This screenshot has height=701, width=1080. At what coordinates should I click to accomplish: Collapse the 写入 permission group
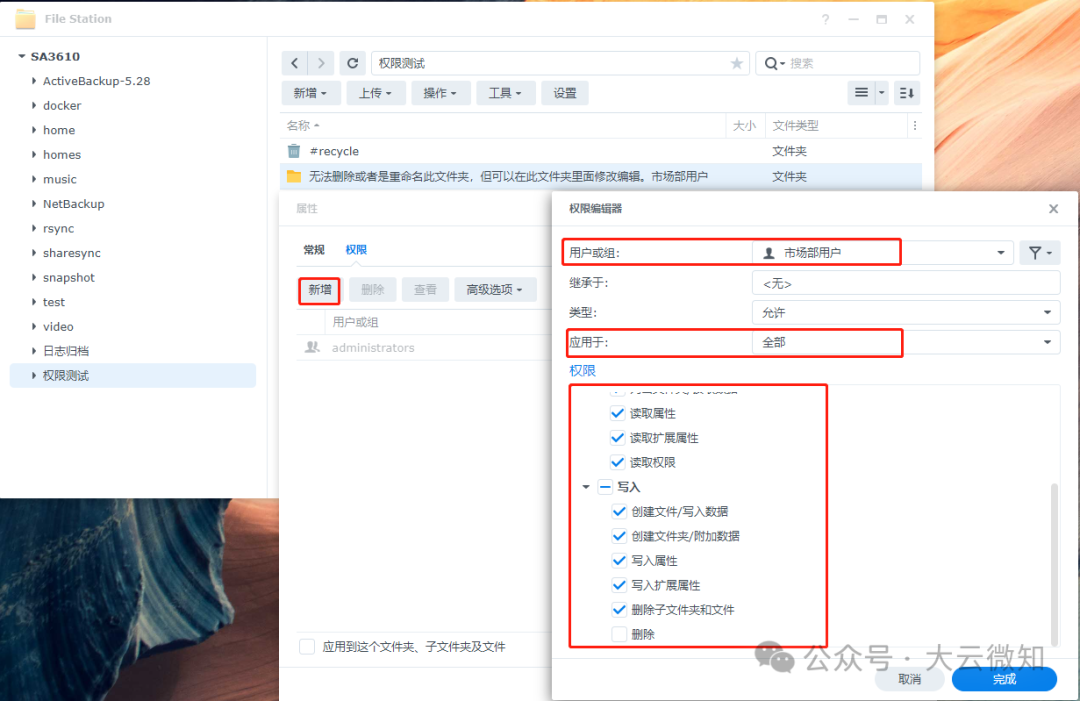pos(585,486)
